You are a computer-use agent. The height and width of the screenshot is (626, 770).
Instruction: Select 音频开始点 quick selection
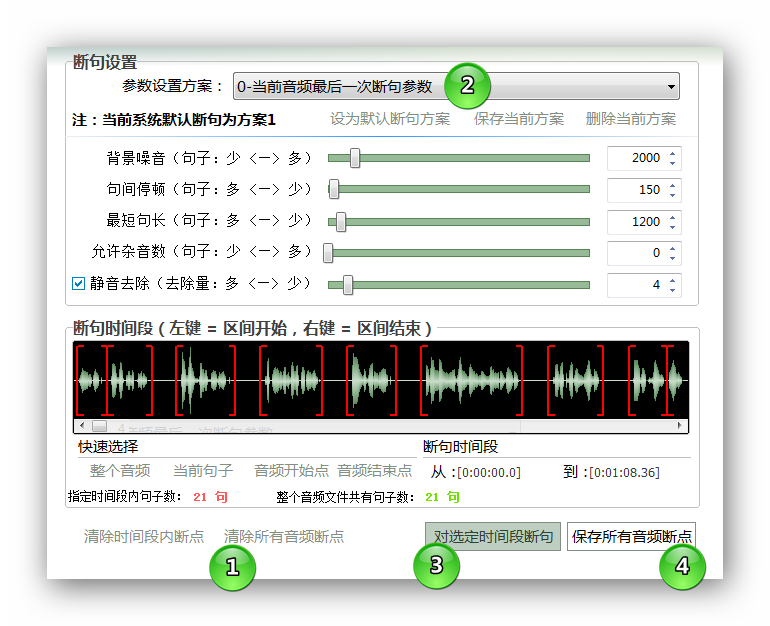291,471
